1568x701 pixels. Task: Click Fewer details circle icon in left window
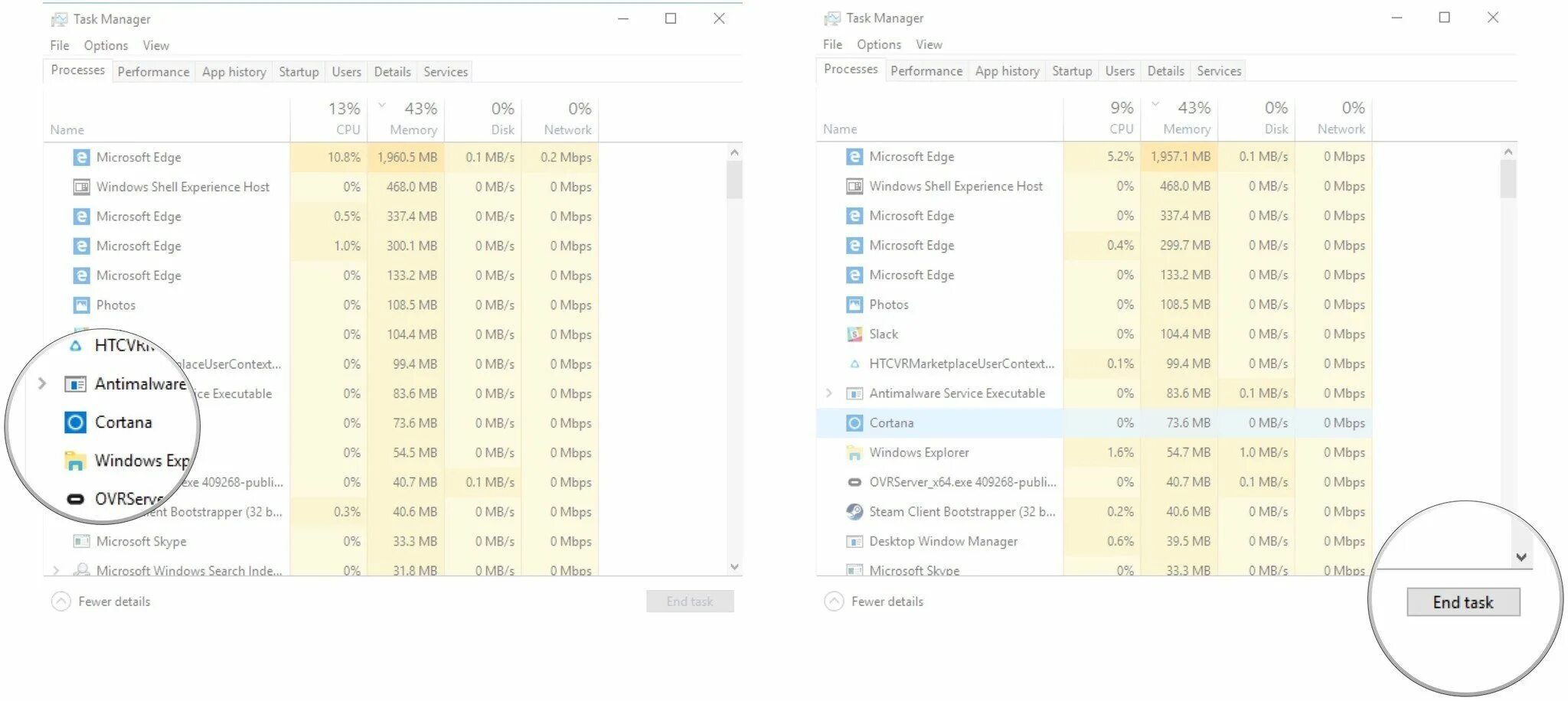(x=61, y=602)
